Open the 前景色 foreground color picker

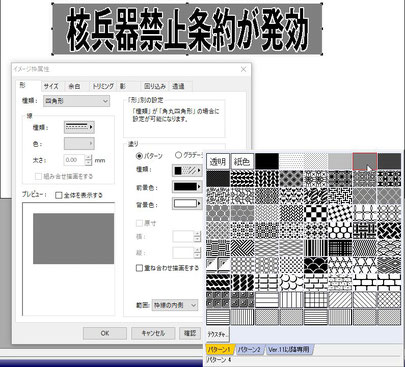click(x=187, y=187)
